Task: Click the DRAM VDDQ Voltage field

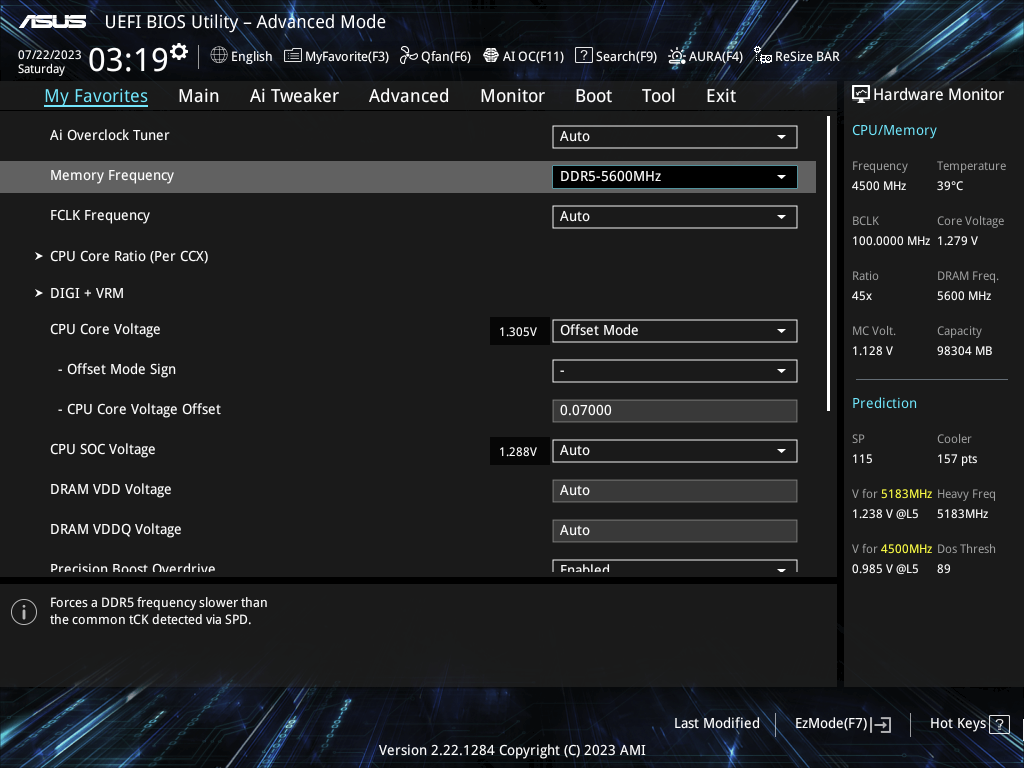Action: point(675,530)
